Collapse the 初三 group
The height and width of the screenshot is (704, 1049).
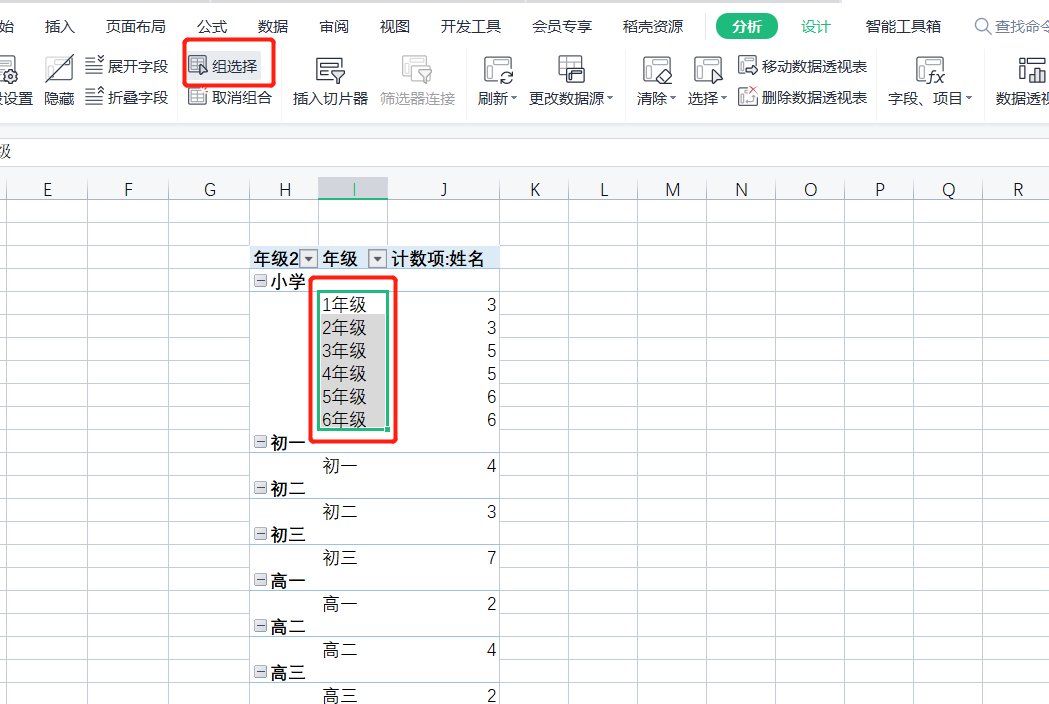(x=260, y=534)
